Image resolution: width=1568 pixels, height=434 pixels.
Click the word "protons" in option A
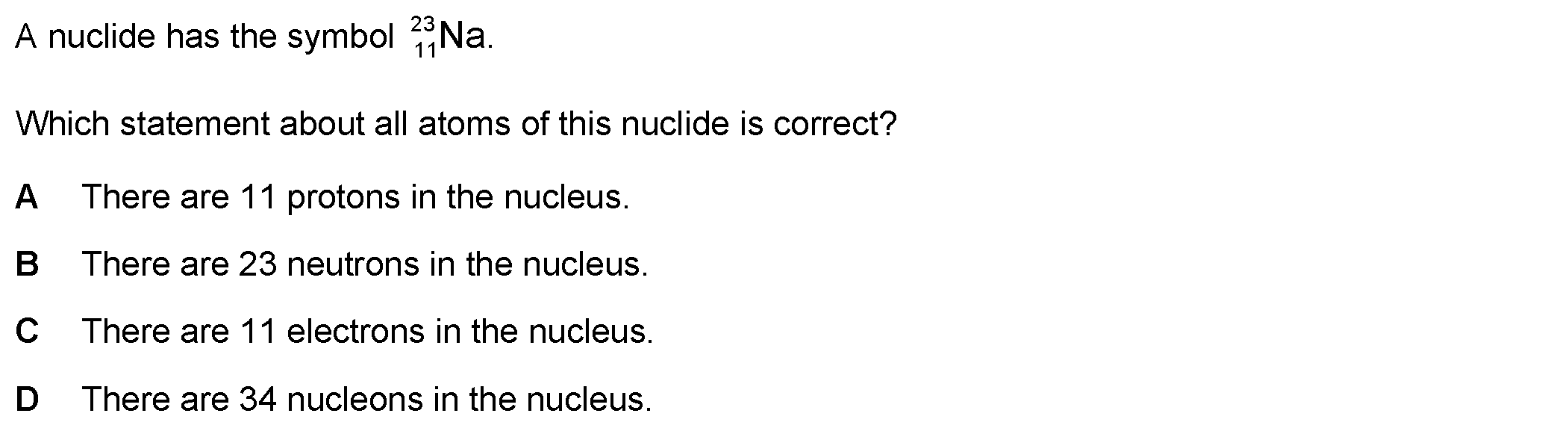point(343,197)
